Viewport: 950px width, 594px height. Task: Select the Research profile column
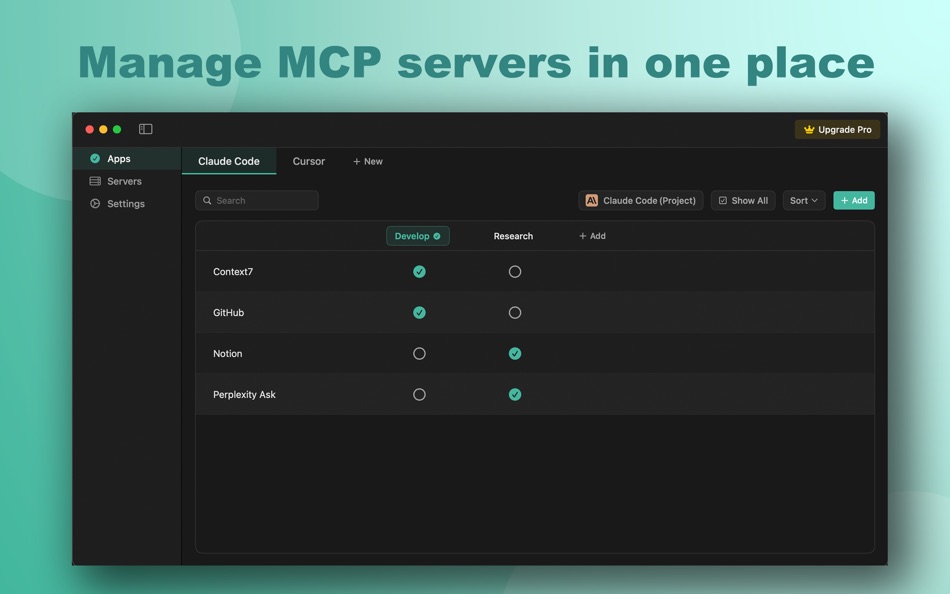click(513, 236)
